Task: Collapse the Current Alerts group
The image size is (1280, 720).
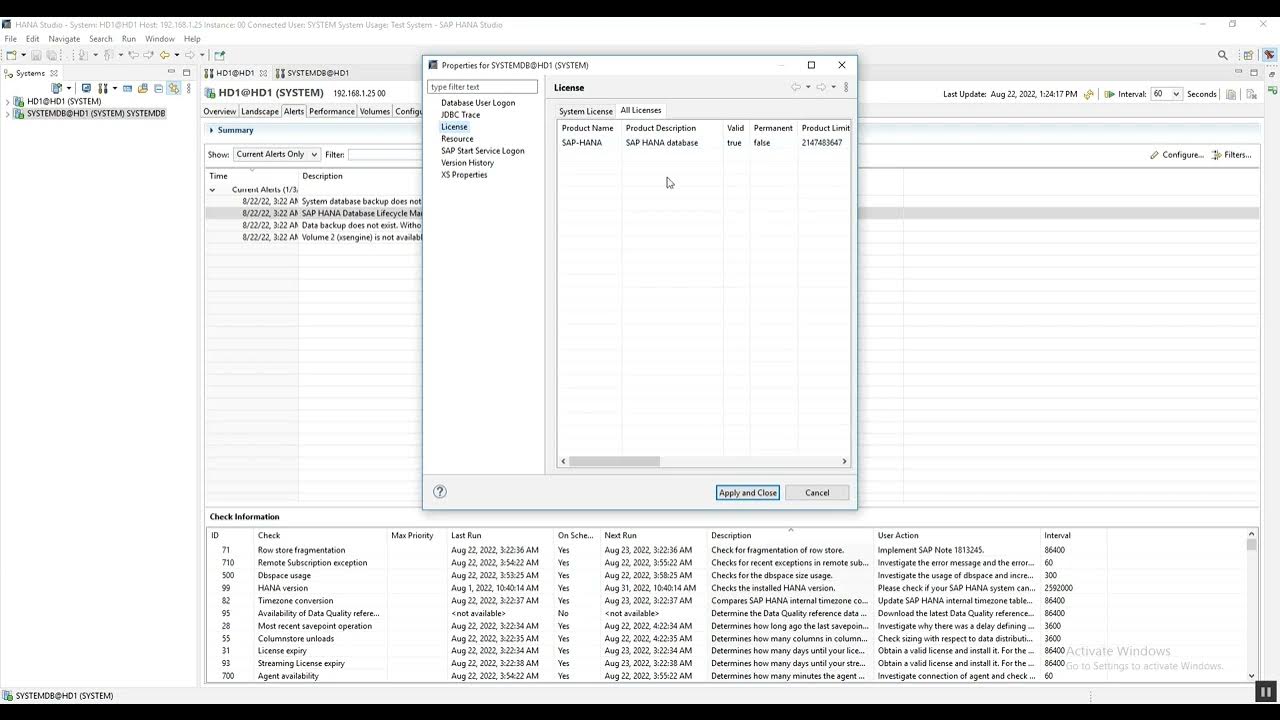Action: click(x=212, y=189)
